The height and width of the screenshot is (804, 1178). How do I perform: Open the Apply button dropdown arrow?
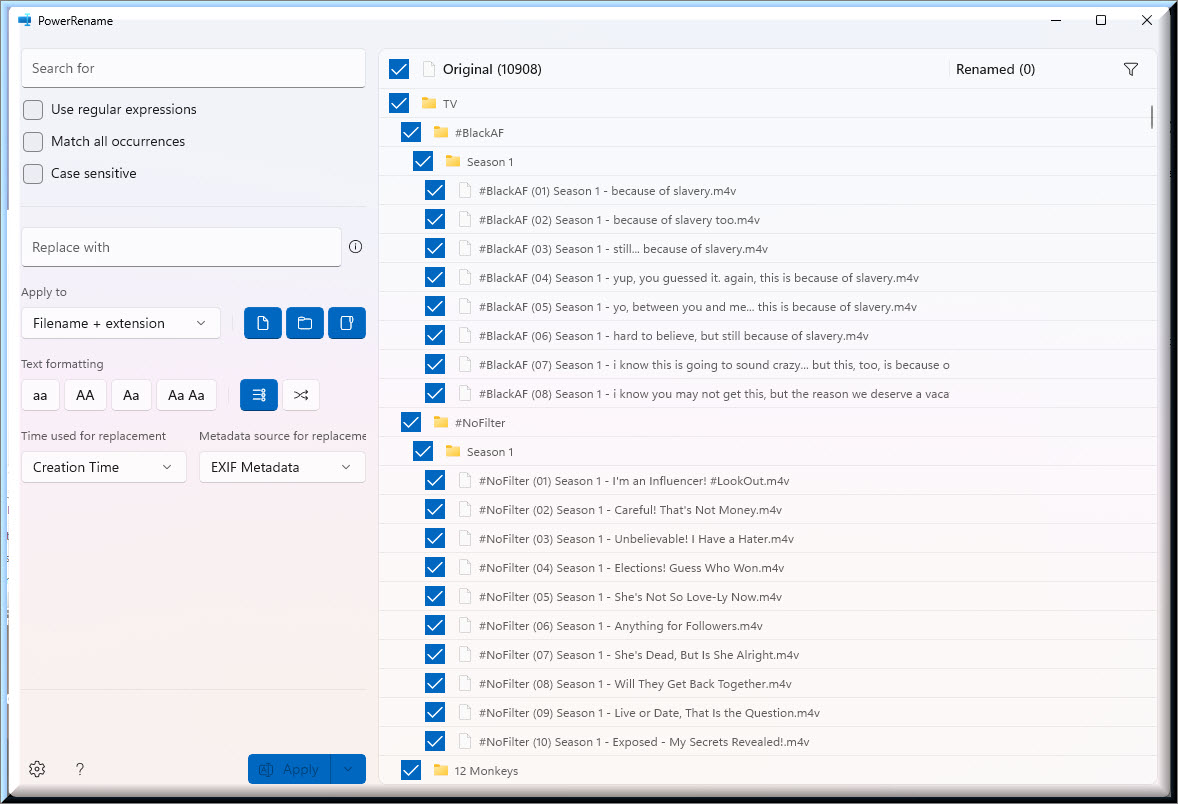[348, 769]
